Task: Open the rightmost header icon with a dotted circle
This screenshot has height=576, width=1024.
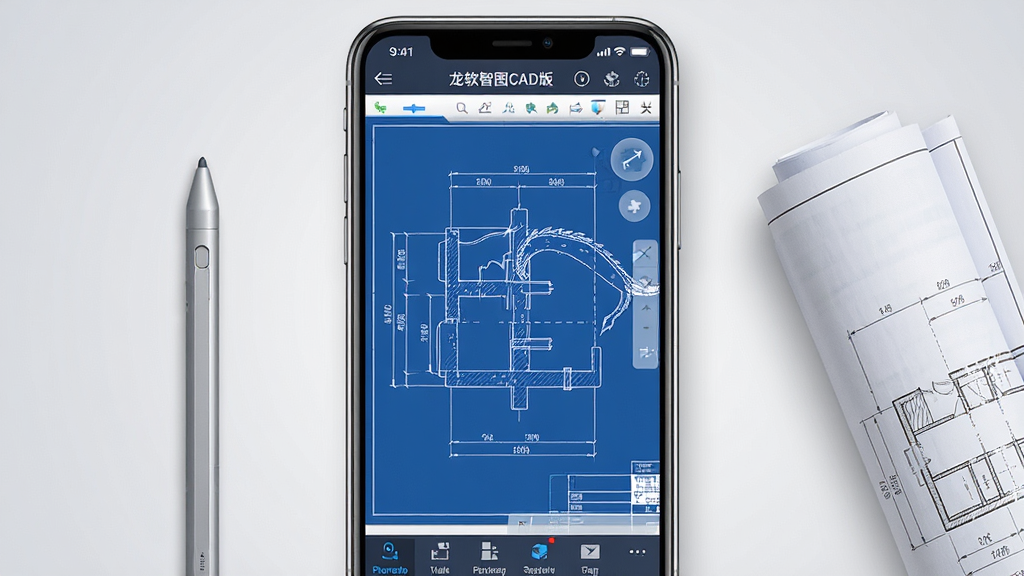Action: tap(642, 79)
